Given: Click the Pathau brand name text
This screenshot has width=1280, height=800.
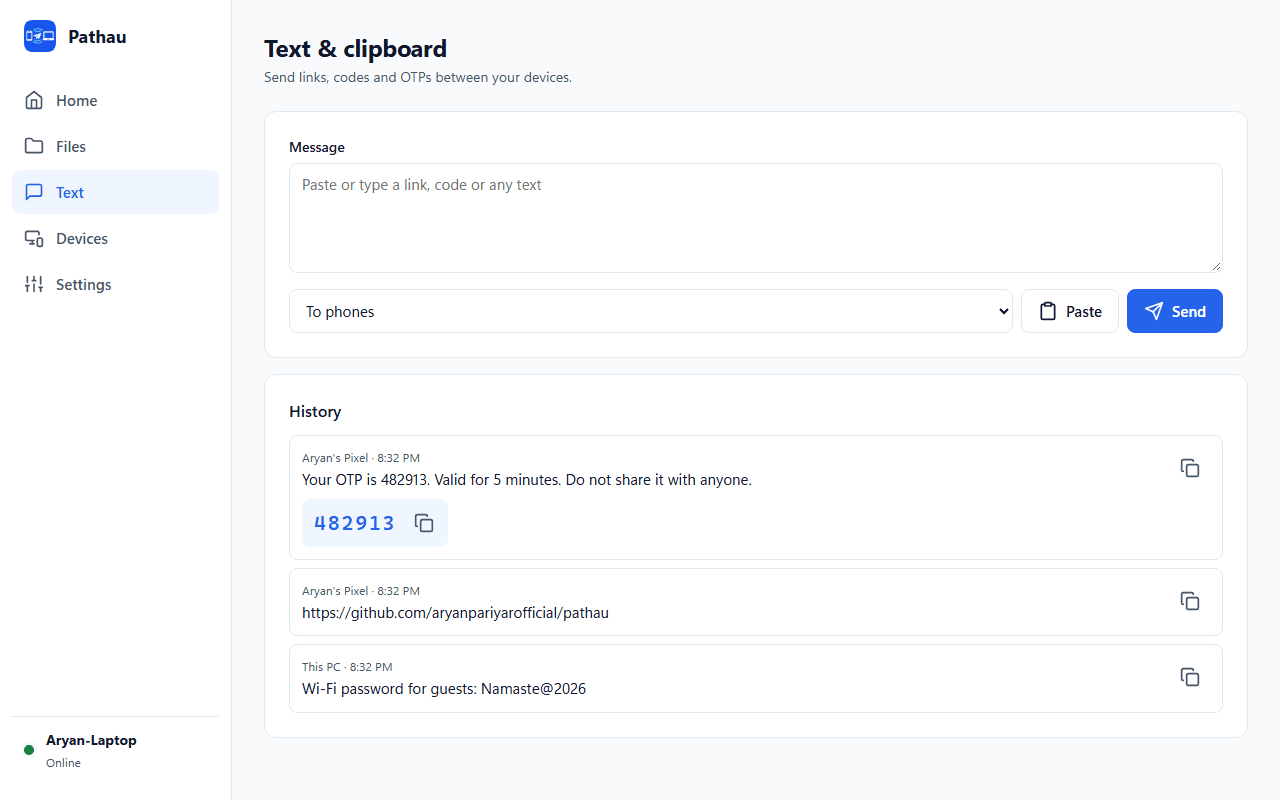Looking at the screenshot, I should pyautogui.click(x=97, y=37).
